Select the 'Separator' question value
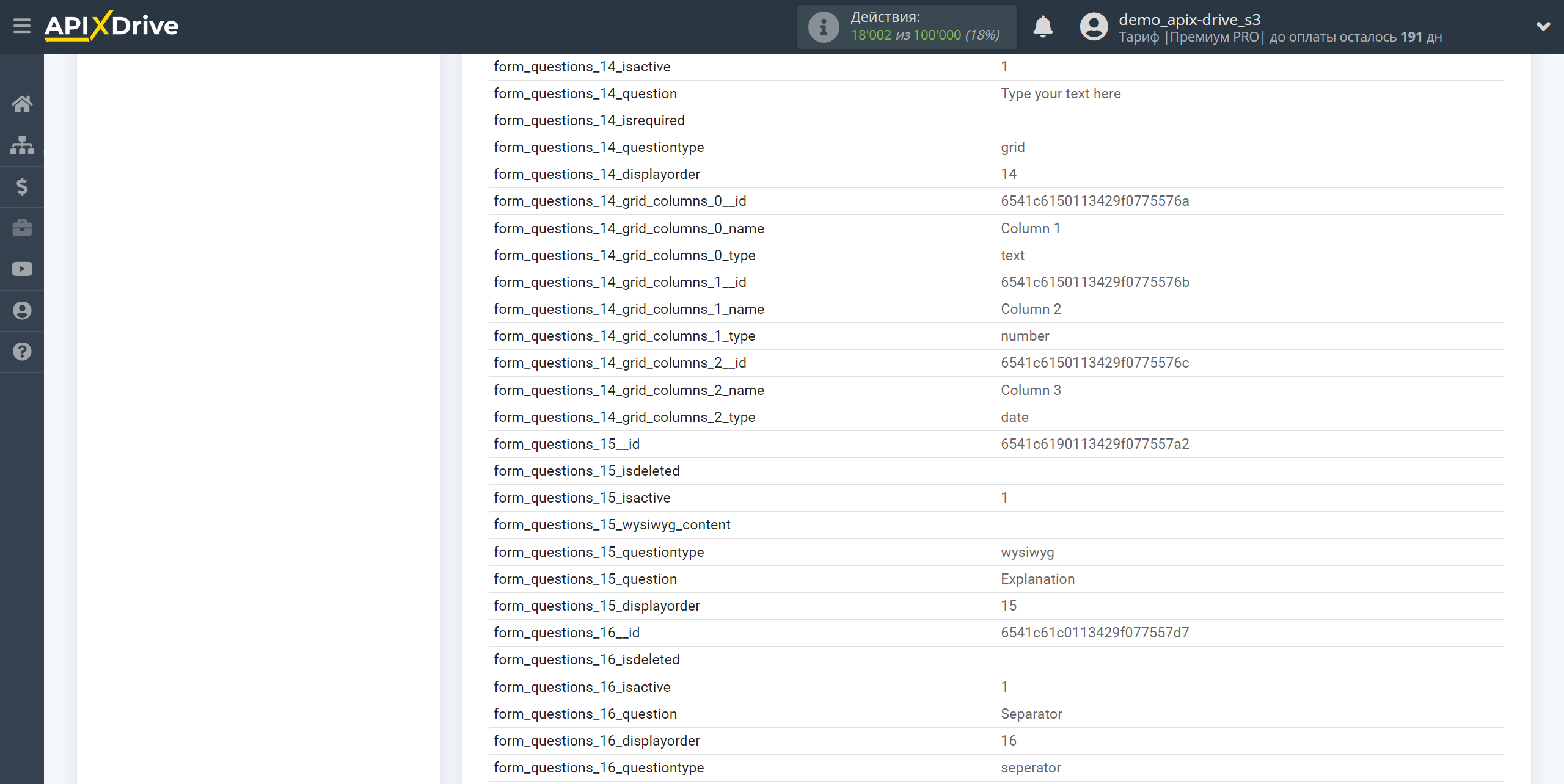This screenshot has width=1564, height=784. pyautogui.click(x=1031, y=714)
